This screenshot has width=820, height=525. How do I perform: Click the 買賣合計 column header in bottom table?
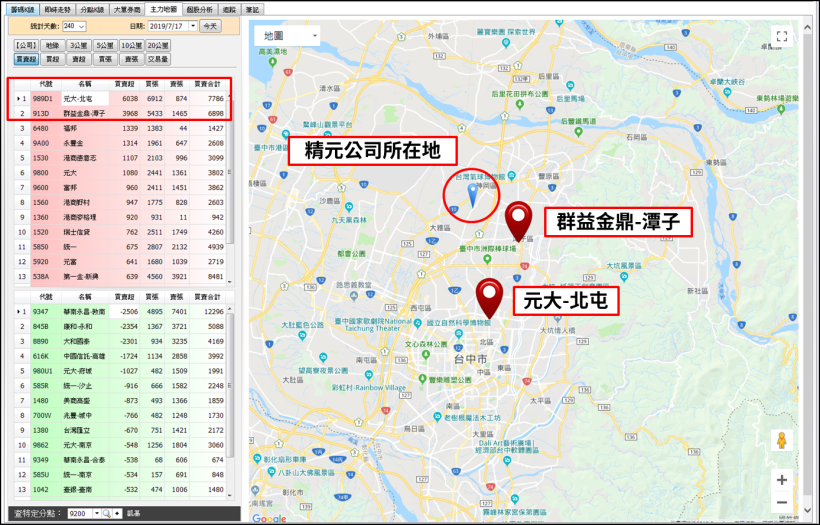[208, 296]
